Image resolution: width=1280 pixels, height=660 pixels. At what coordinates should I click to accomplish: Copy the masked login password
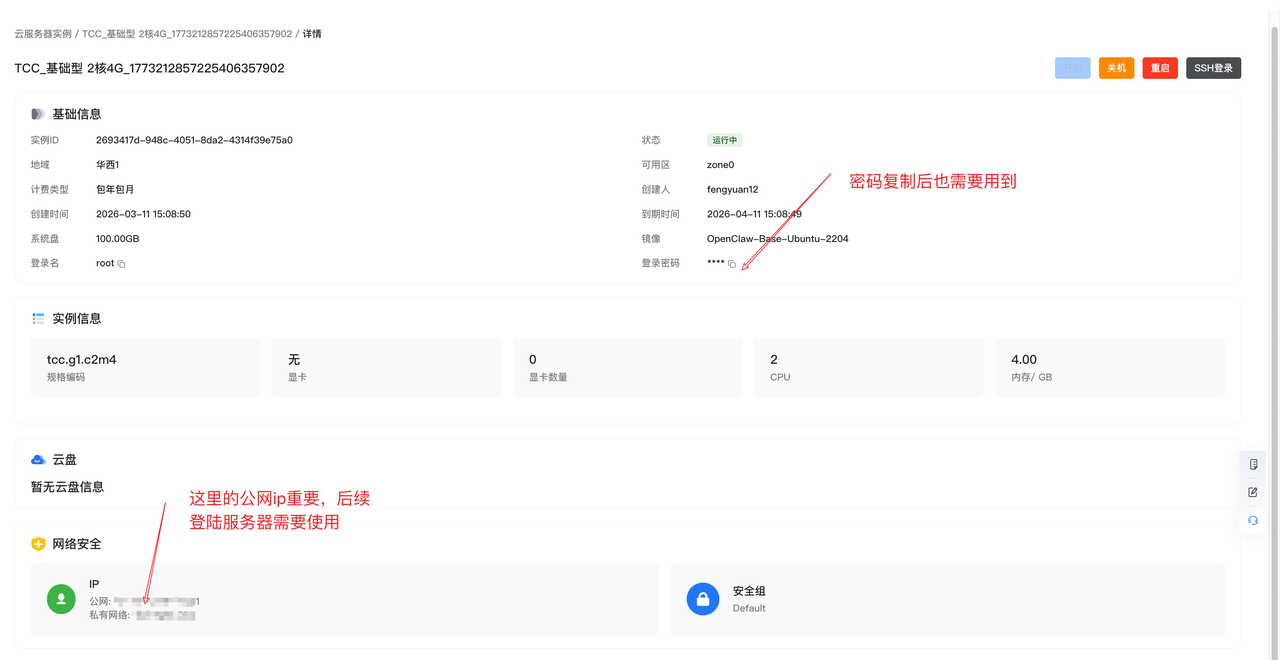pyautogui.click(x=733, y=263)
